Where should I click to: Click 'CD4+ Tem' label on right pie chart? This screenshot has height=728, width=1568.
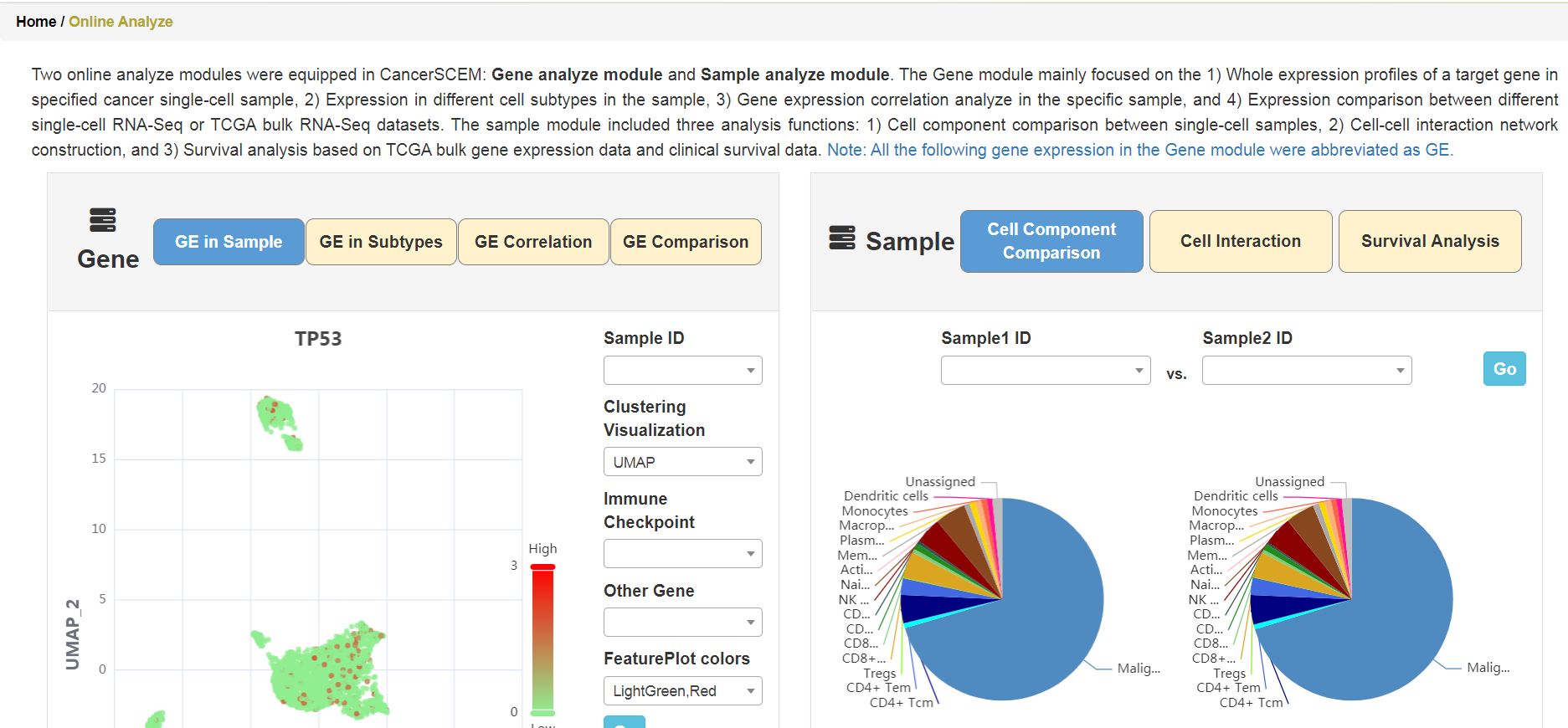pyautogui.click(x=1228, y=688)
